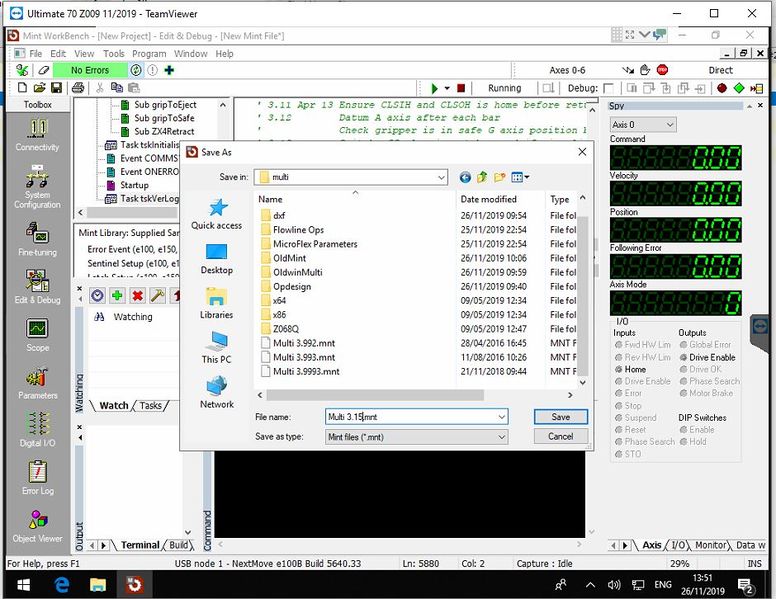Click the Save button
The width and height of the screenshot is (776, 599).
pyautogui.click(x=561, y=417)
